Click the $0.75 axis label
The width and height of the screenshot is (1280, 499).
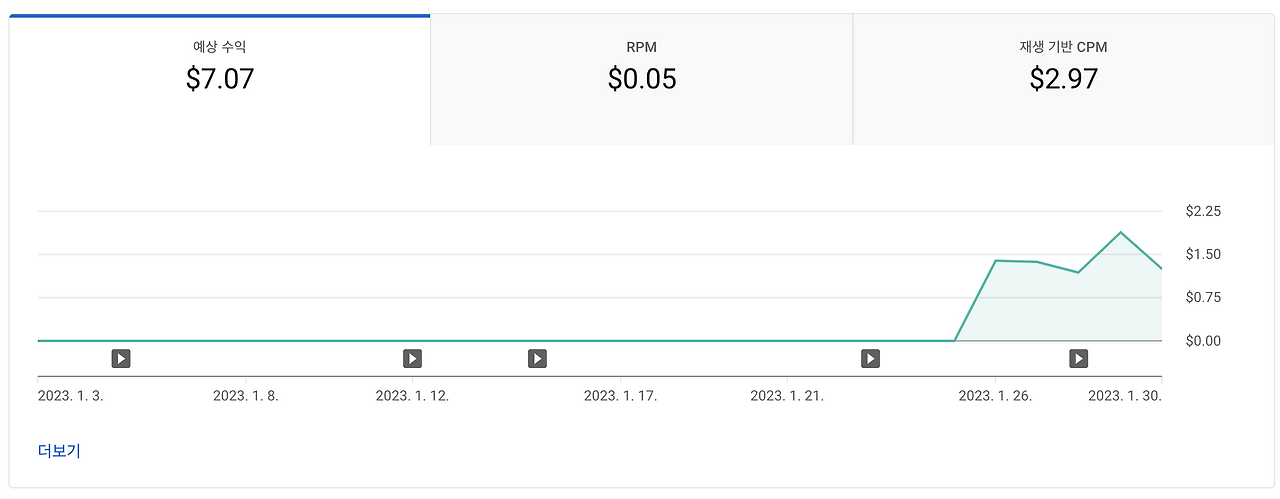1203,297
